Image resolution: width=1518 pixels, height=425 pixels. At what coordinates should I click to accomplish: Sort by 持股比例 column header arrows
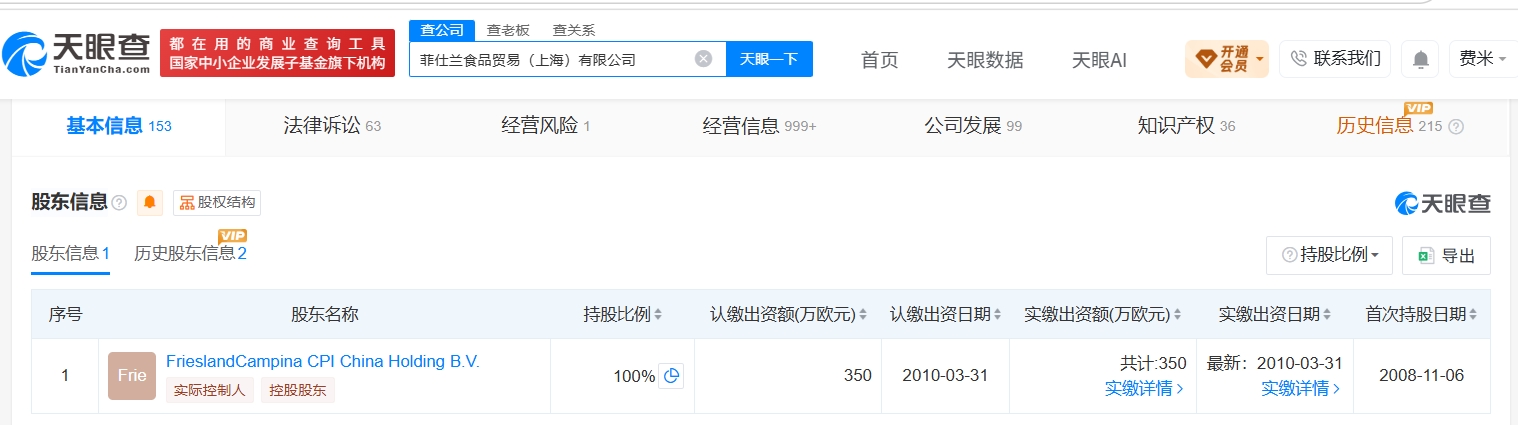(658, 314)
